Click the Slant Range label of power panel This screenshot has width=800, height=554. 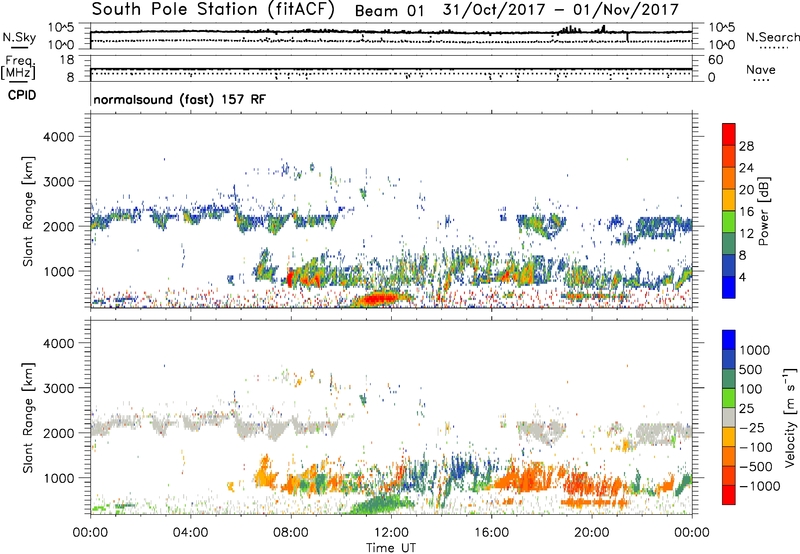pyautogui.click(x=28, y=211)
